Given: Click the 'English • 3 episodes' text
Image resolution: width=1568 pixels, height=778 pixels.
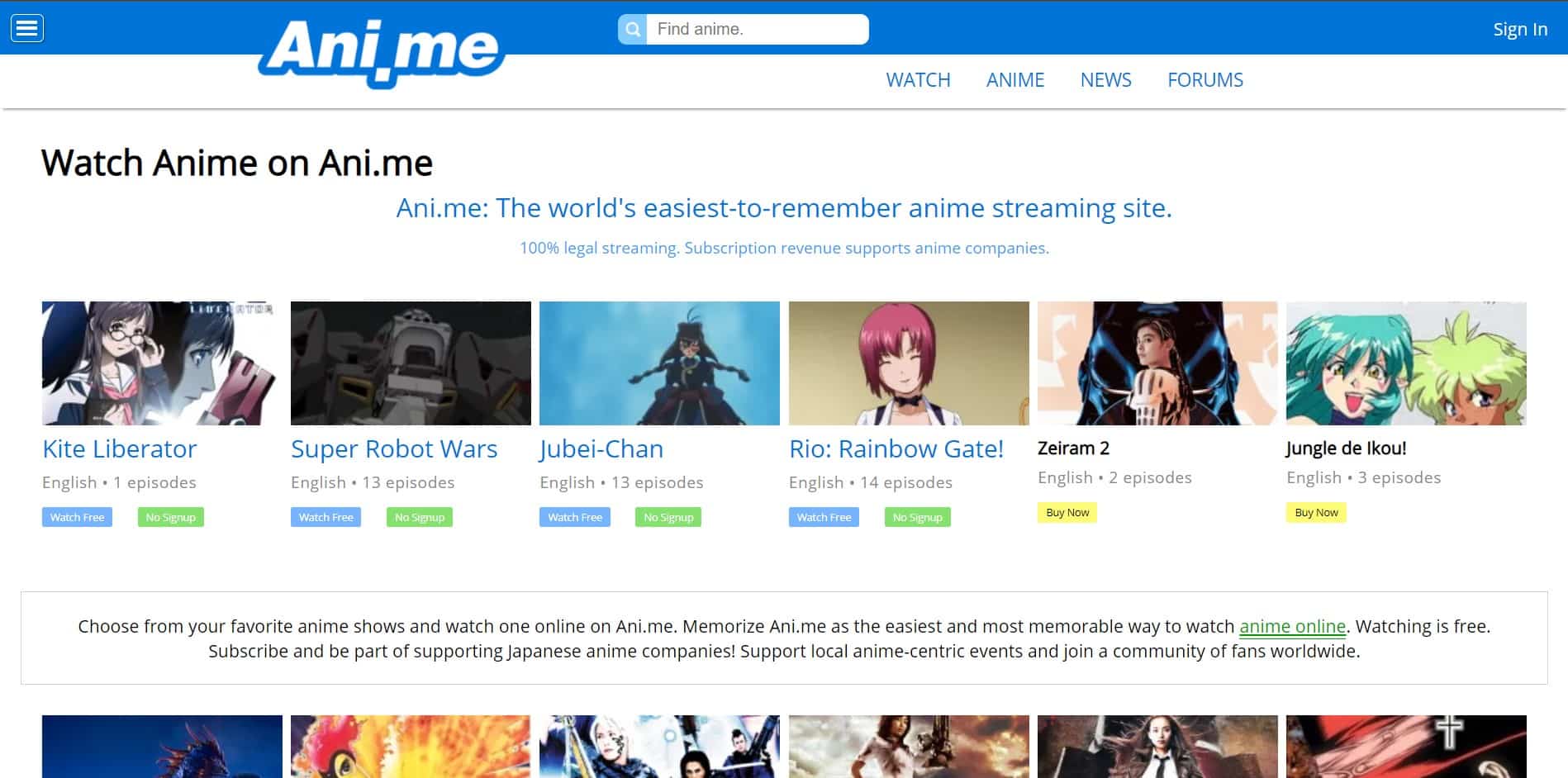Looking at the screenshot, I should (1363, 477).
